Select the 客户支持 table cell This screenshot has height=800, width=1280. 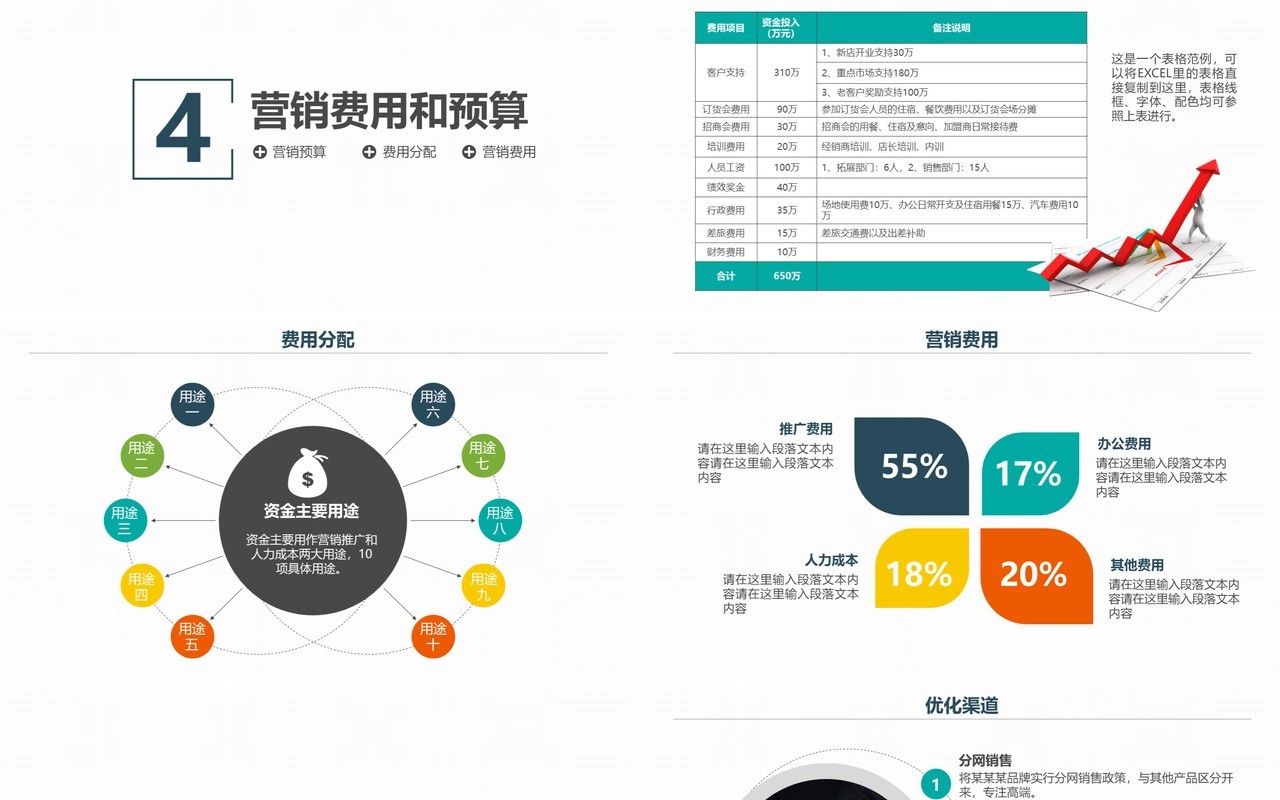click(x=726, y=72)
